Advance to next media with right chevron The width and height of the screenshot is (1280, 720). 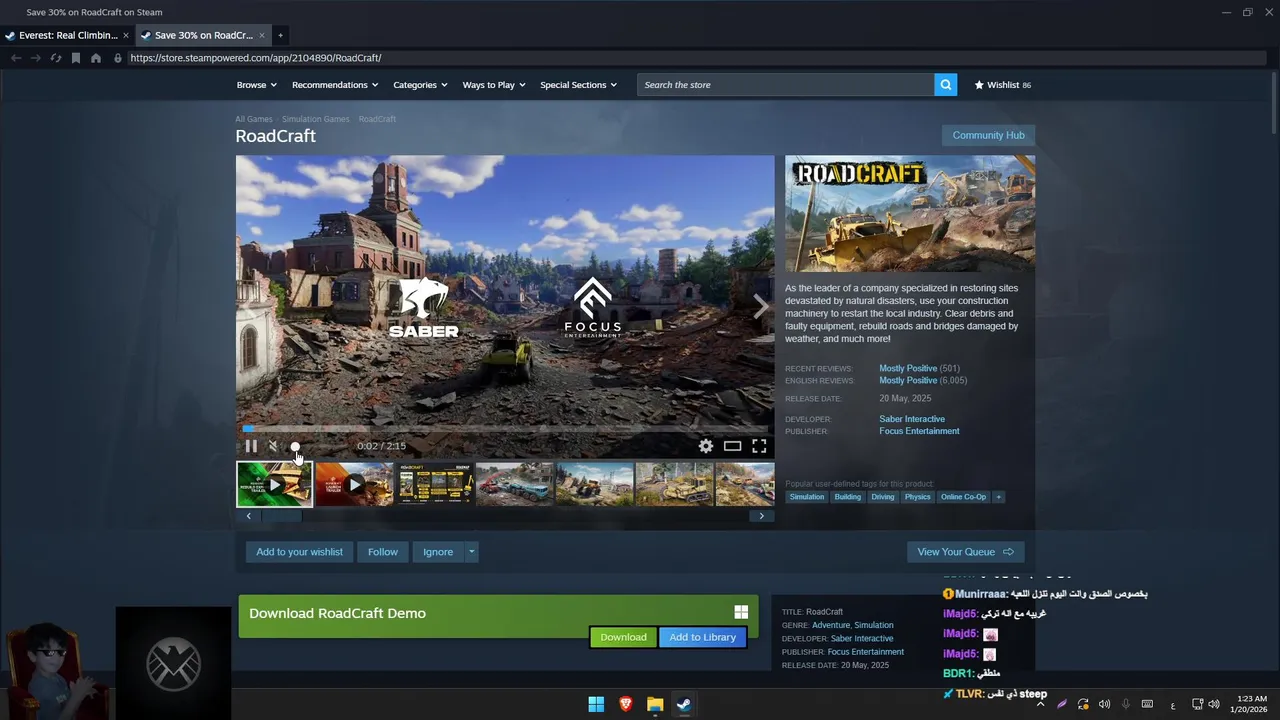[761, 306]
